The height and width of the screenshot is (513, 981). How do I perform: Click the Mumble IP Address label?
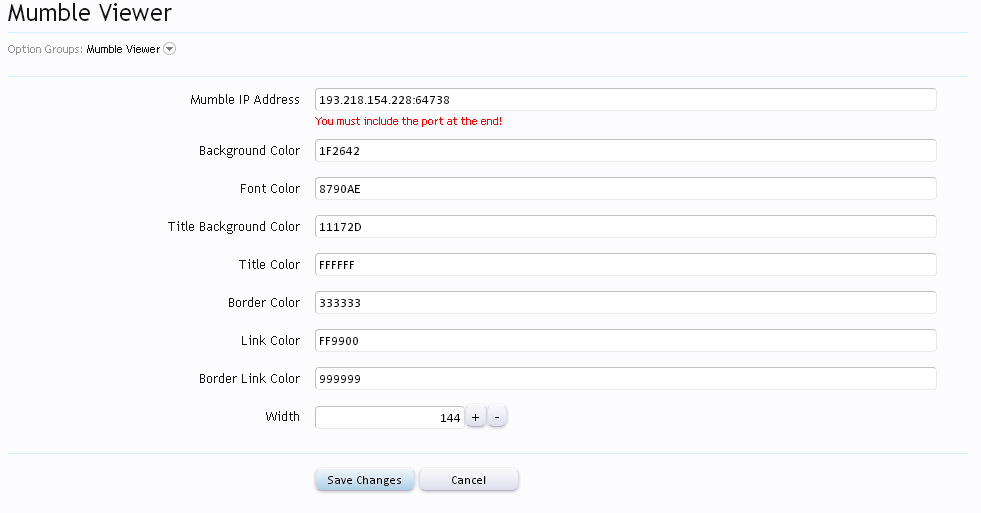pyautogui.click(x=245, y=99)
